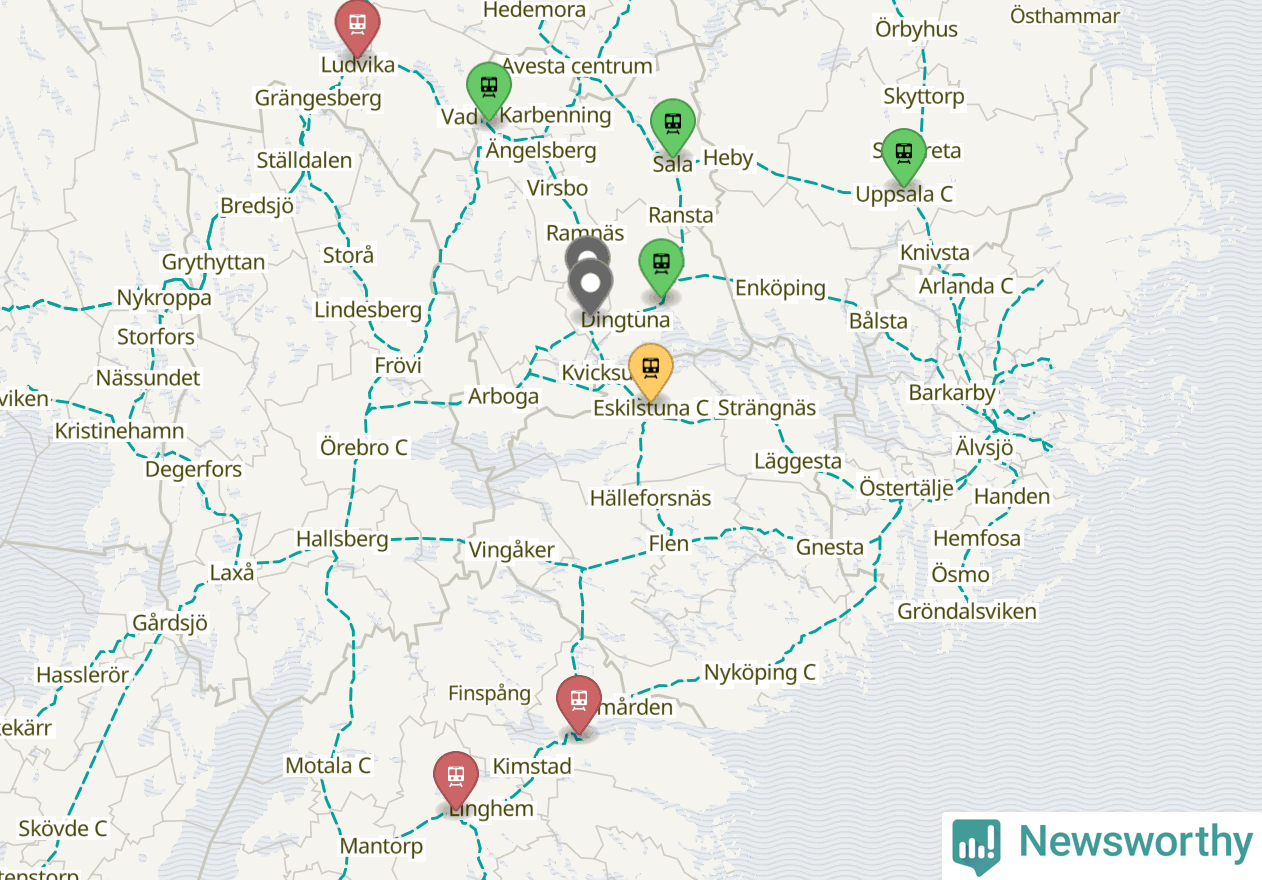The image size is (1262, 880).
Task: Select the Hallsberg station label
Action: coord(342,539)
